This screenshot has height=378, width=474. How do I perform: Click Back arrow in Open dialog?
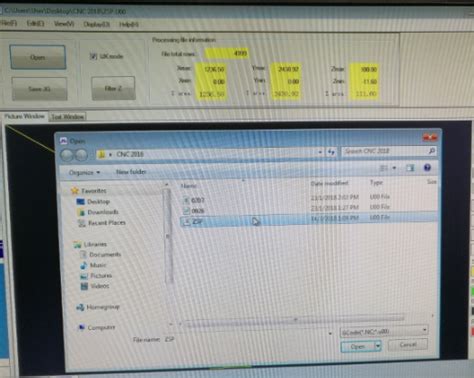[67, 155]
